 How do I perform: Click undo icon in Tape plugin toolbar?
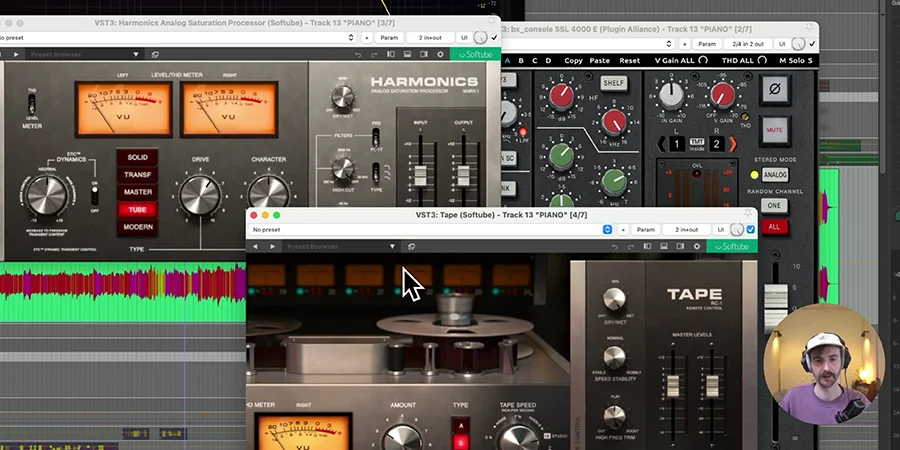coord(615,247)
